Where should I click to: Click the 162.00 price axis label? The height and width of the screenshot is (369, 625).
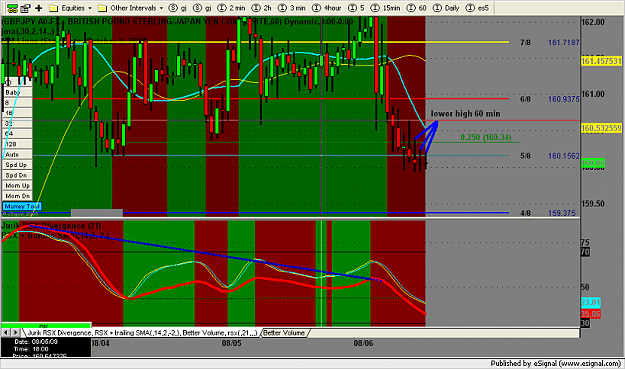point(593,22)
